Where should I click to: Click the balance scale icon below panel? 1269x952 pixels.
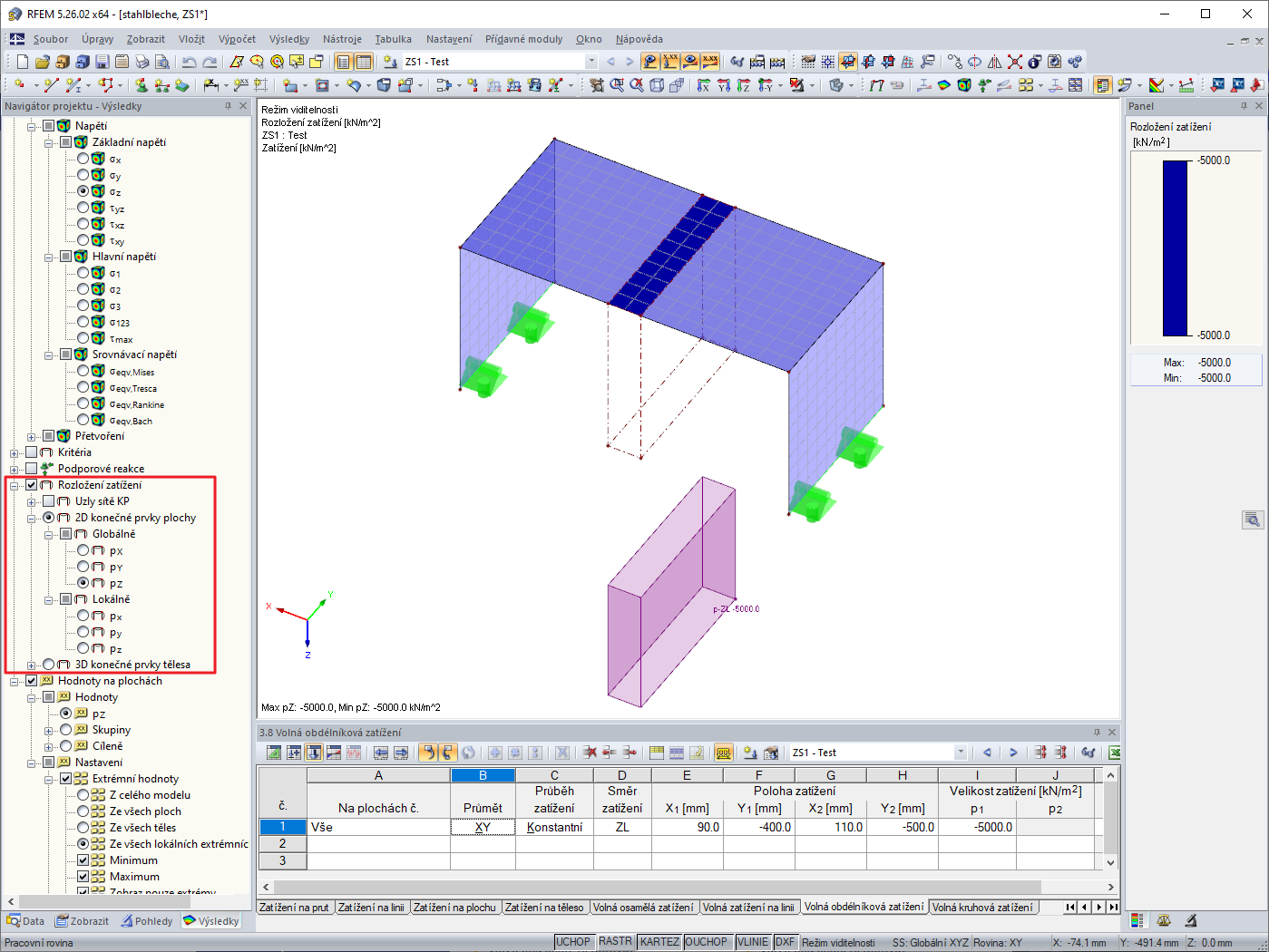(1164, 921)
